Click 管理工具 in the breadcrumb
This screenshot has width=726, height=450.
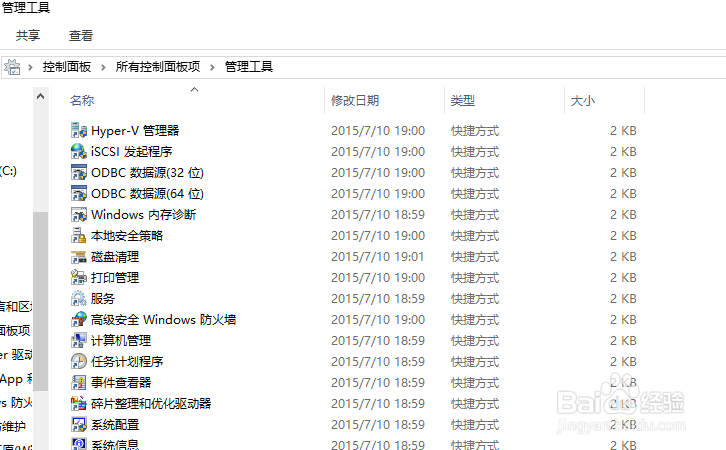(x=249, y=67)
